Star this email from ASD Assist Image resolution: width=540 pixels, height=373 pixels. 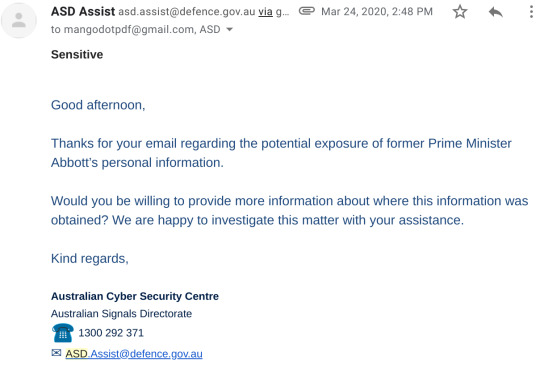click(x=460, y=12)
